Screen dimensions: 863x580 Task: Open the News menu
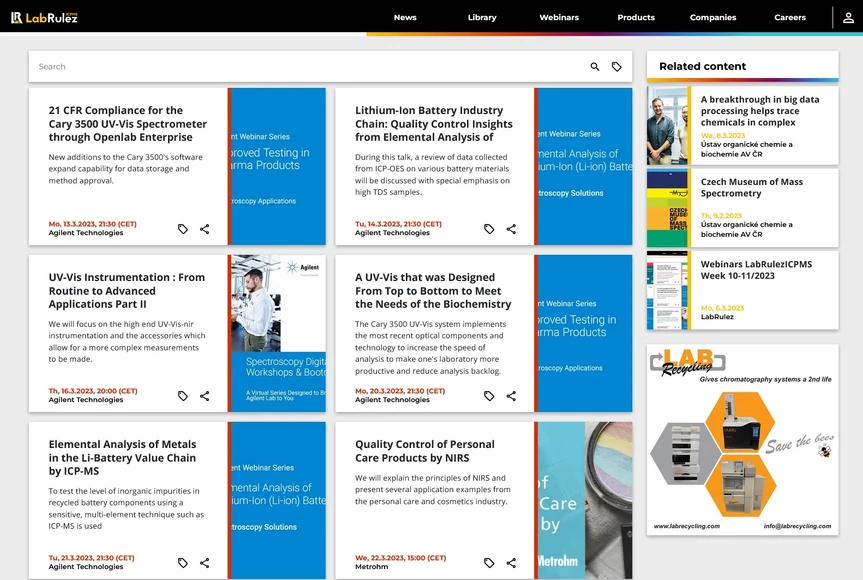coord(405,18)
